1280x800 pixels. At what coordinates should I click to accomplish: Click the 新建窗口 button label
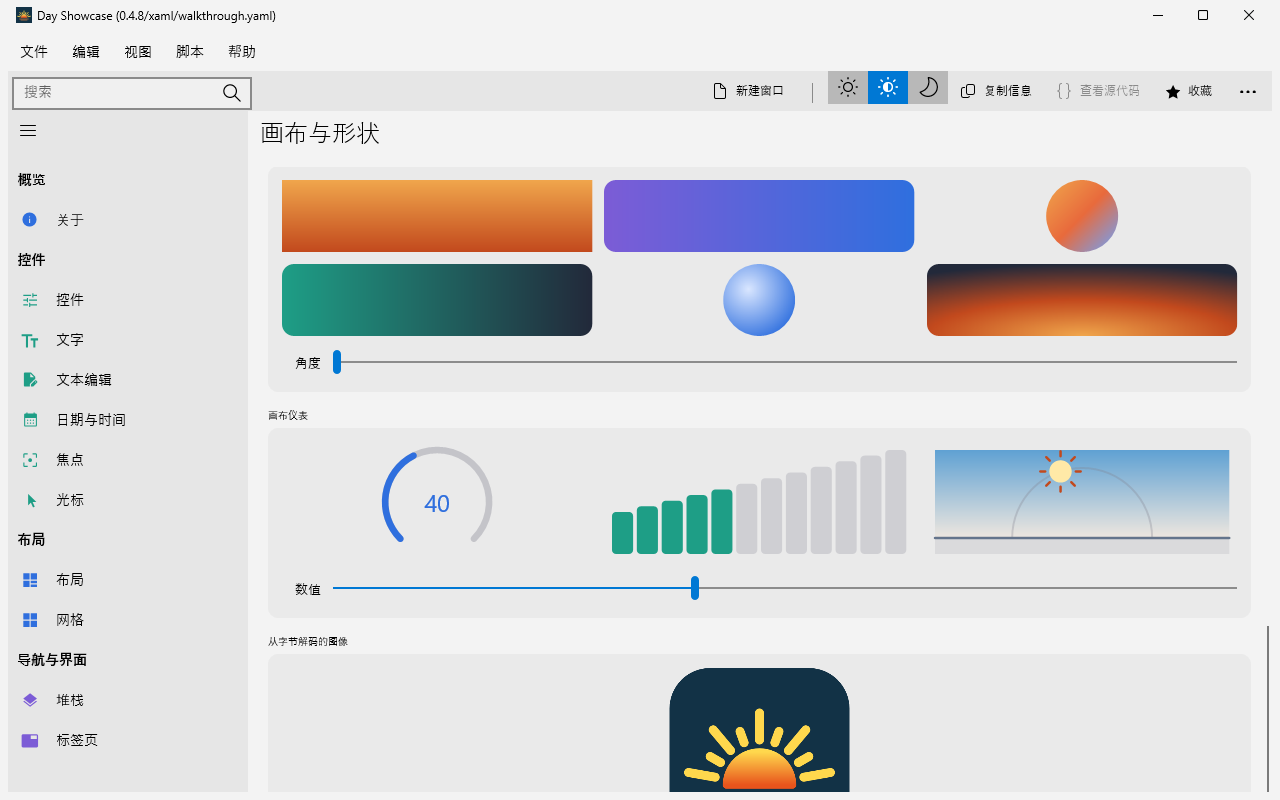(x=760, y=91)
